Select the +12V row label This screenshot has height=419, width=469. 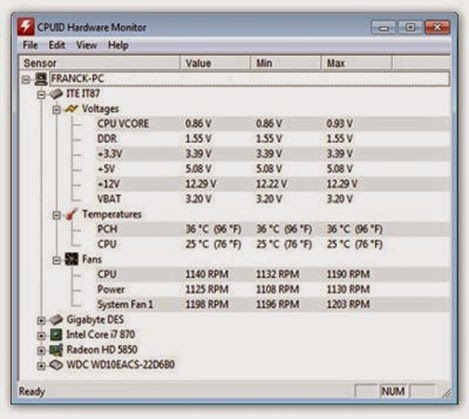click(109, 184)
